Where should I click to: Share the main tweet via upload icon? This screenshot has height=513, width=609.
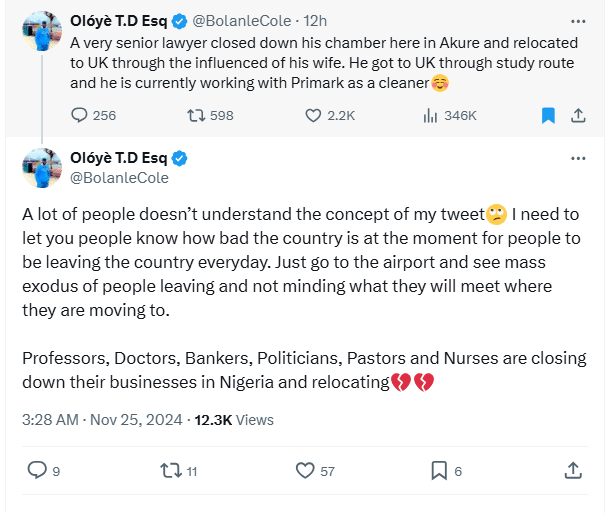(x=574, y=470)
